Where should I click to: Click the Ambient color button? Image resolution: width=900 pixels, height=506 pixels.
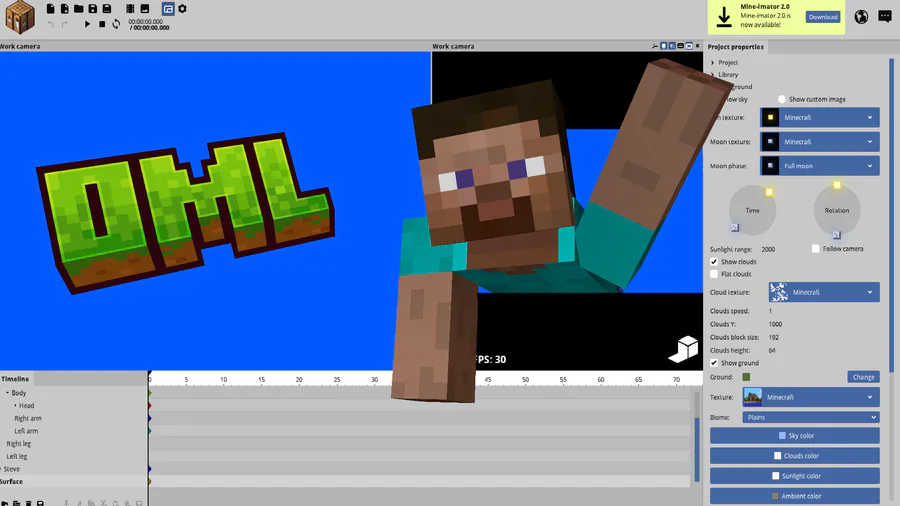click(x=794, y=496)
